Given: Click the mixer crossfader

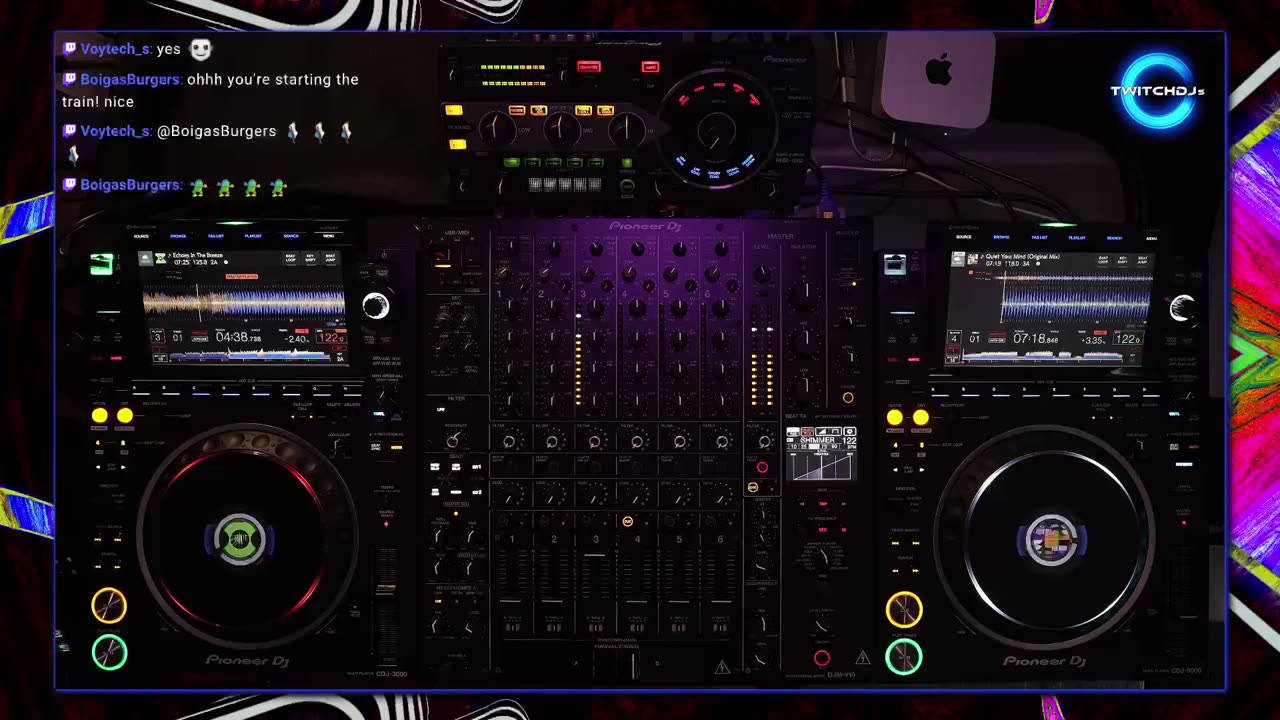Looking at the screenshot, I should (631, 664).
